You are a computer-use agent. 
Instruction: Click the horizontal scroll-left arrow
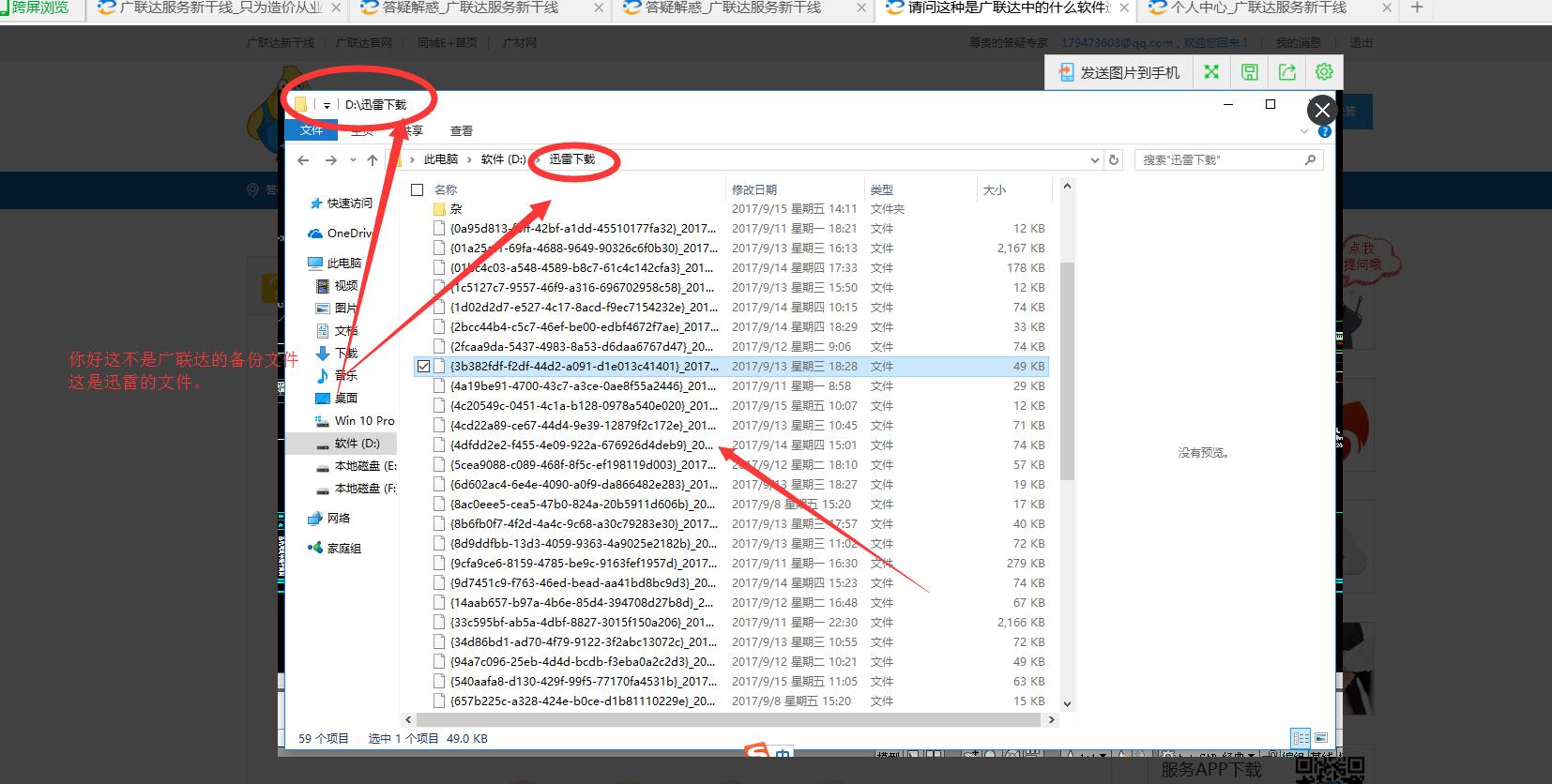[x=408, y=720]
